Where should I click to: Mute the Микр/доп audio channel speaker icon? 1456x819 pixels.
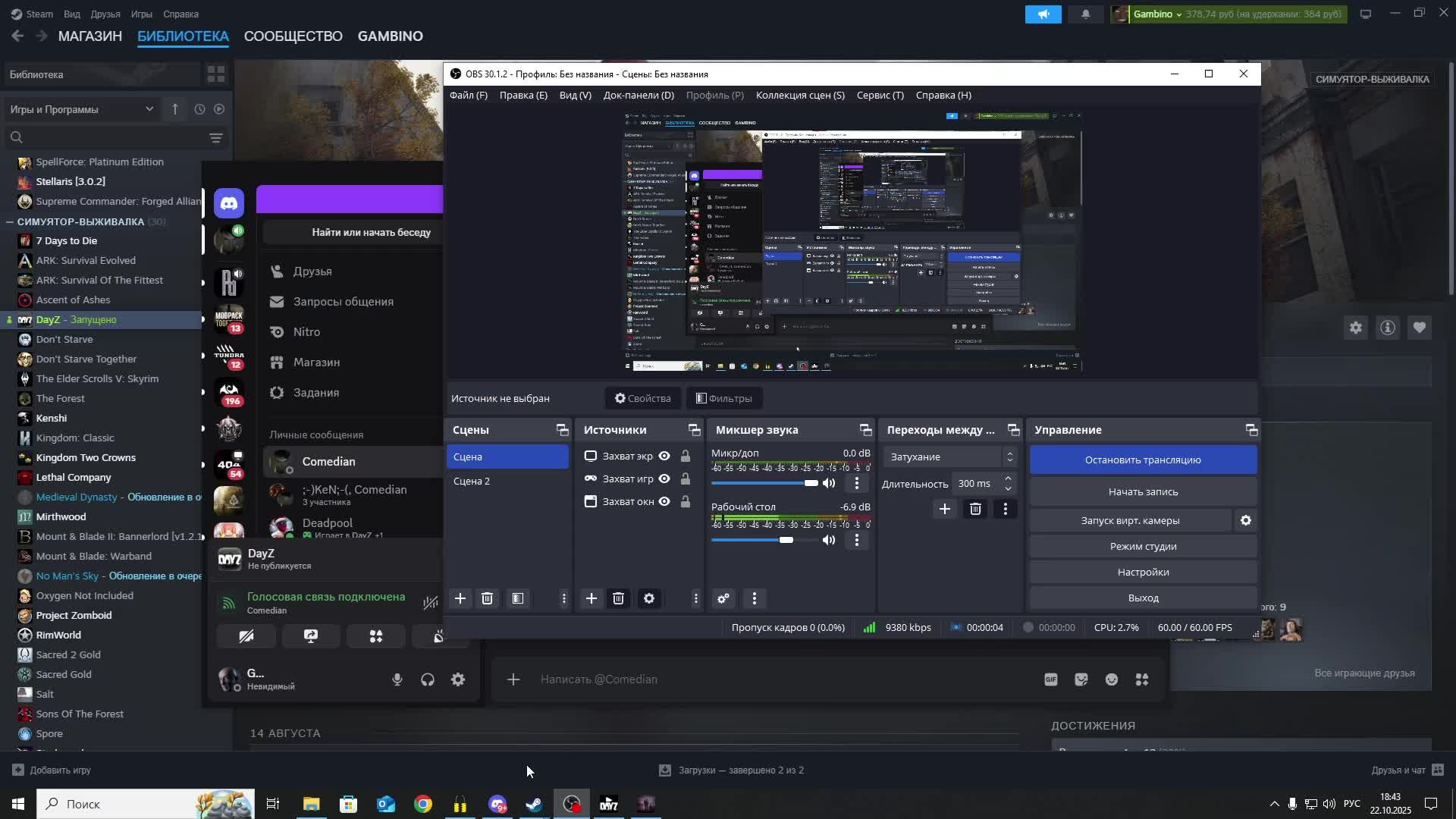coord(829,484)
